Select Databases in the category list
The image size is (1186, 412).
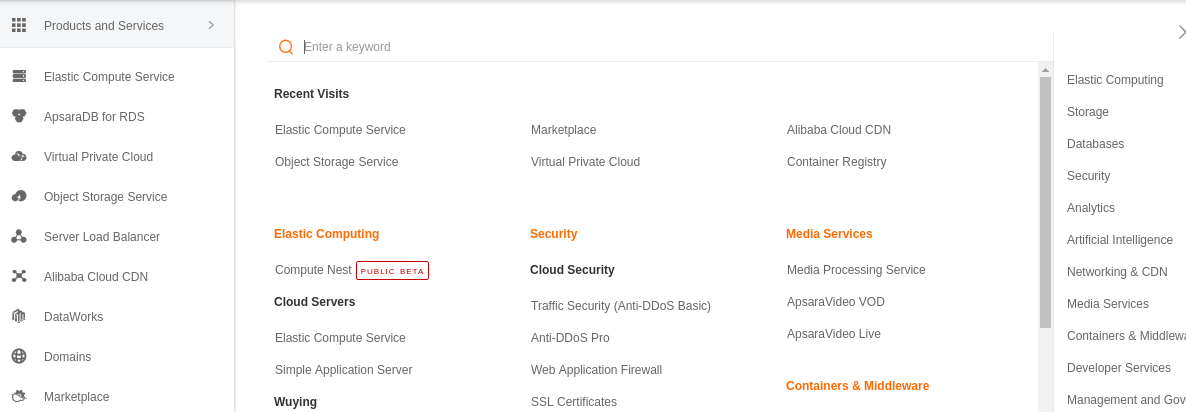pyautogui.click(x=1095, y=144)
